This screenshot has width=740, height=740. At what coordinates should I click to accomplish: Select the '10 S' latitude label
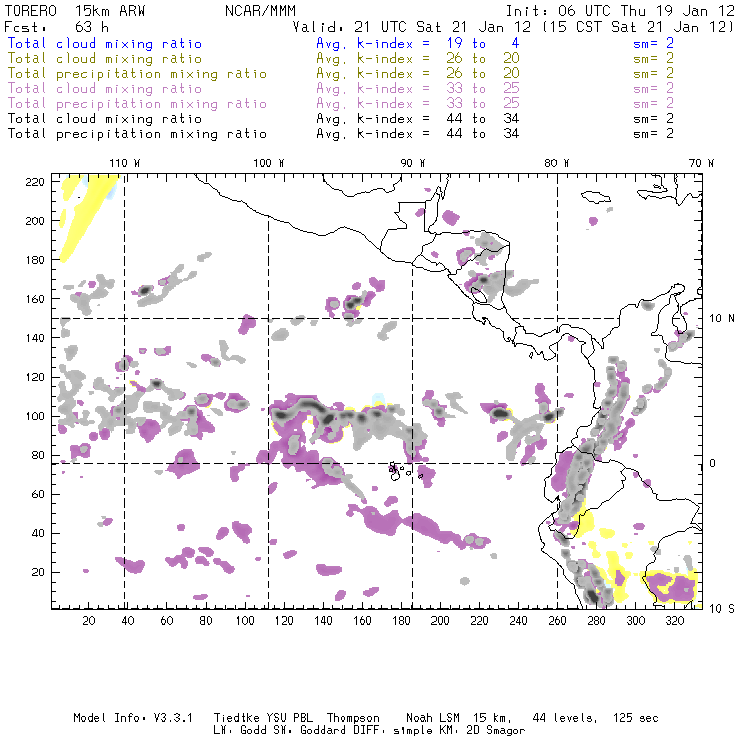[x=722, y=608]
